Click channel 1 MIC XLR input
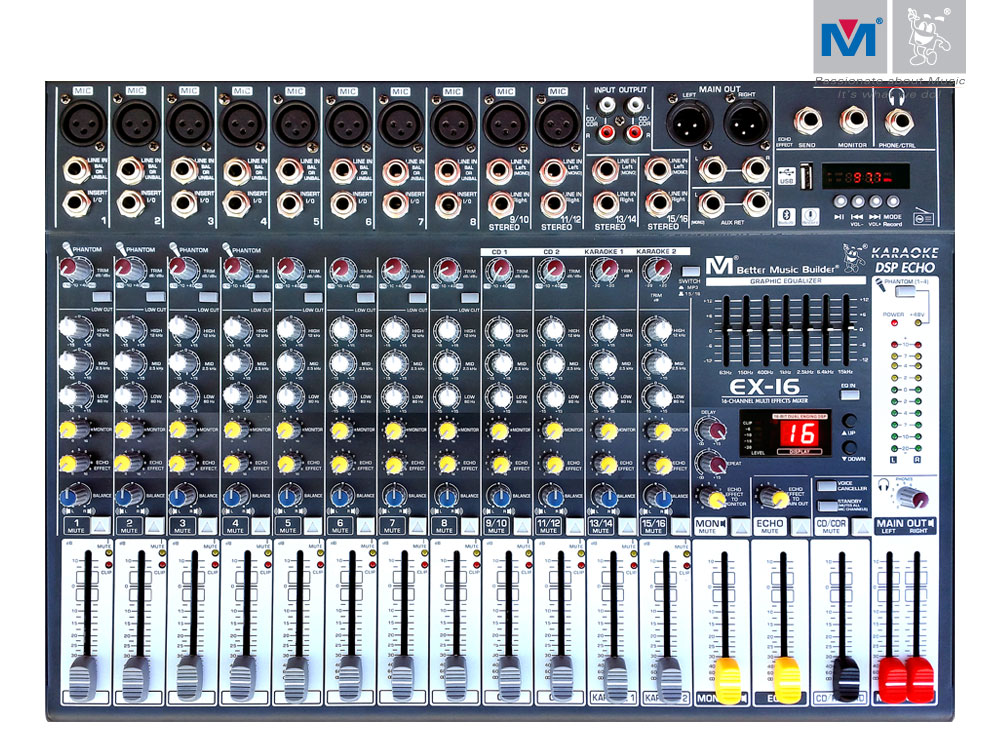Viewport: 1000px width, 732px height. (83, 122)
